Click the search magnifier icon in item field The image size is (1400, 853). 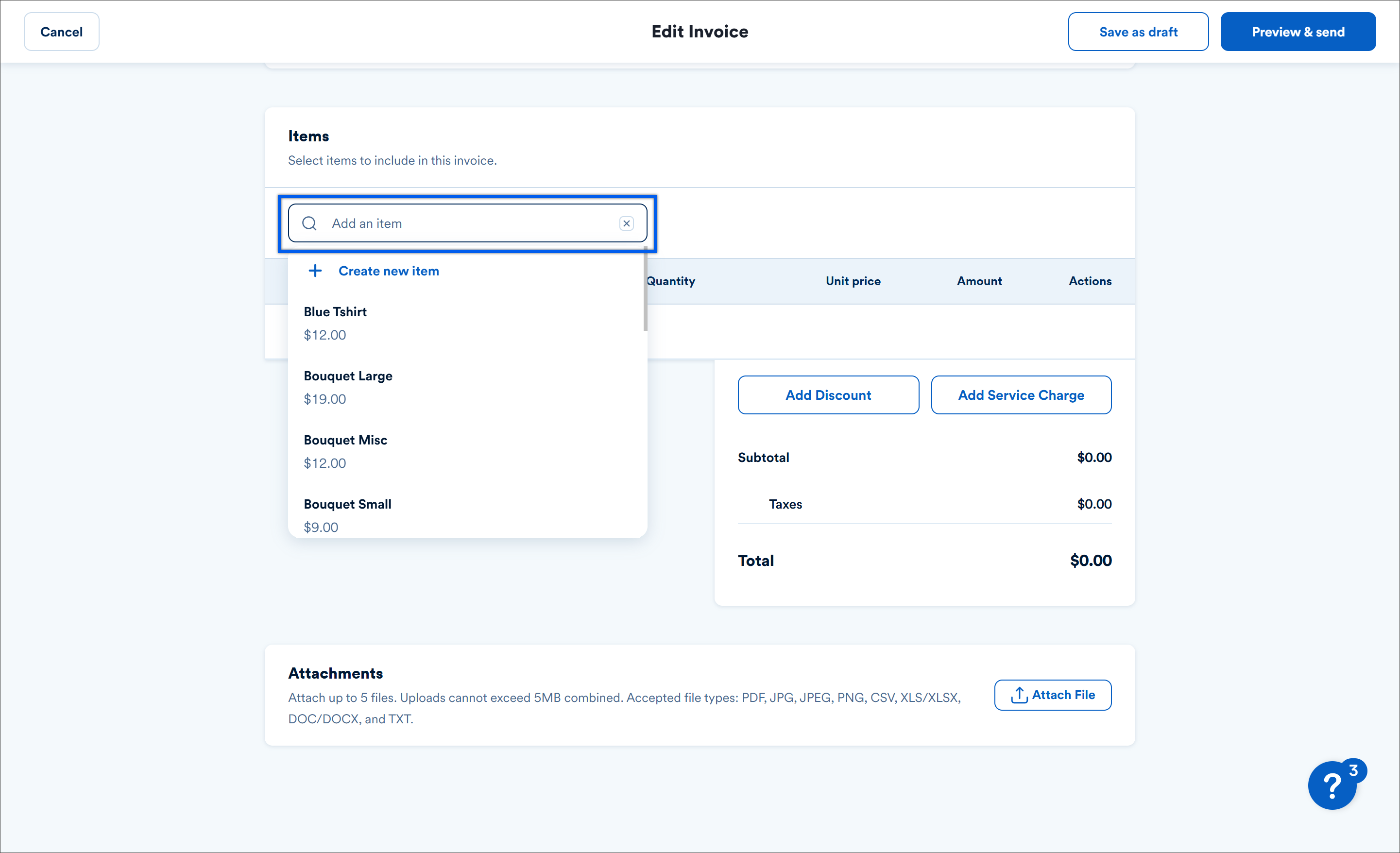309,223
